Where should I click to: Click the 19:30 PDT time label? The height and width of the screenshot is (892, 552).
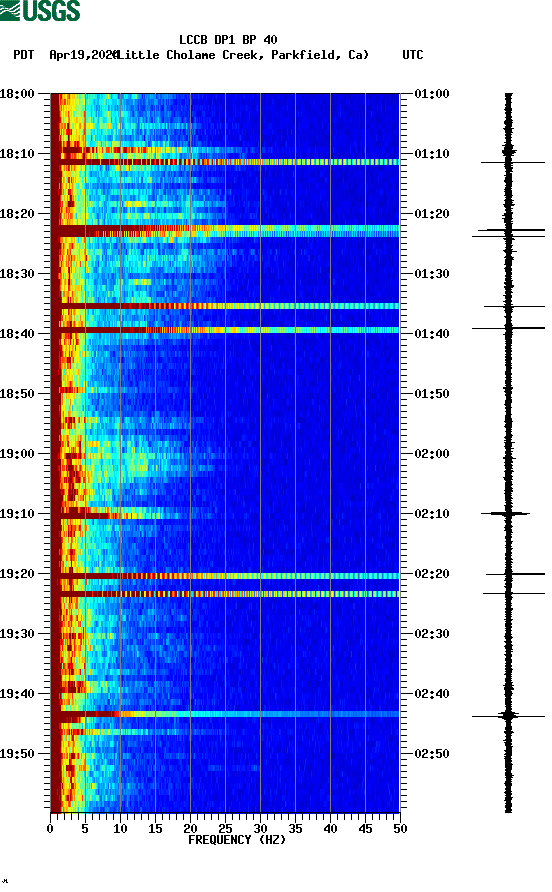(17, 634)
